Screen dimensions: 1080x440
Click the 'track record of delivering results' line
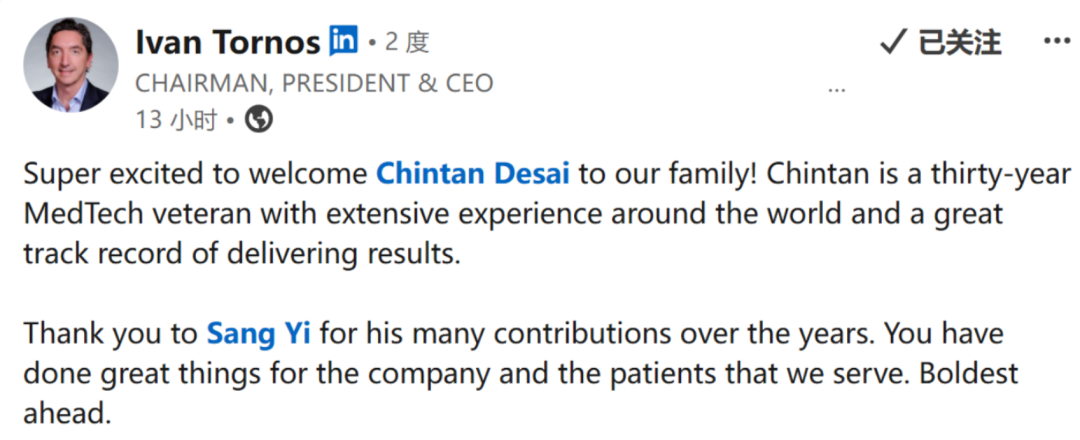[241, 254]
